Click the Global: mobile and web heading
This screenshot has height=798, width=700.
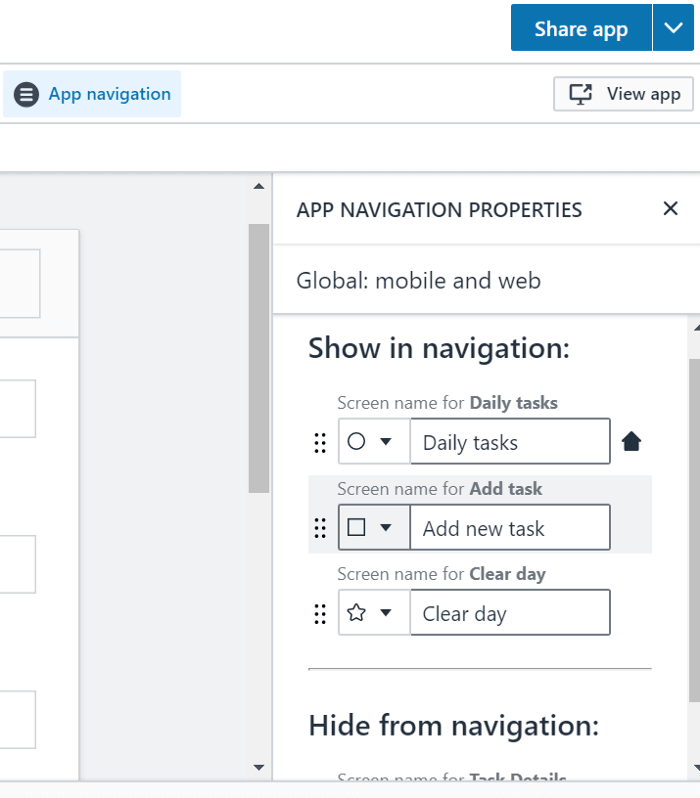tap(418, 280)
